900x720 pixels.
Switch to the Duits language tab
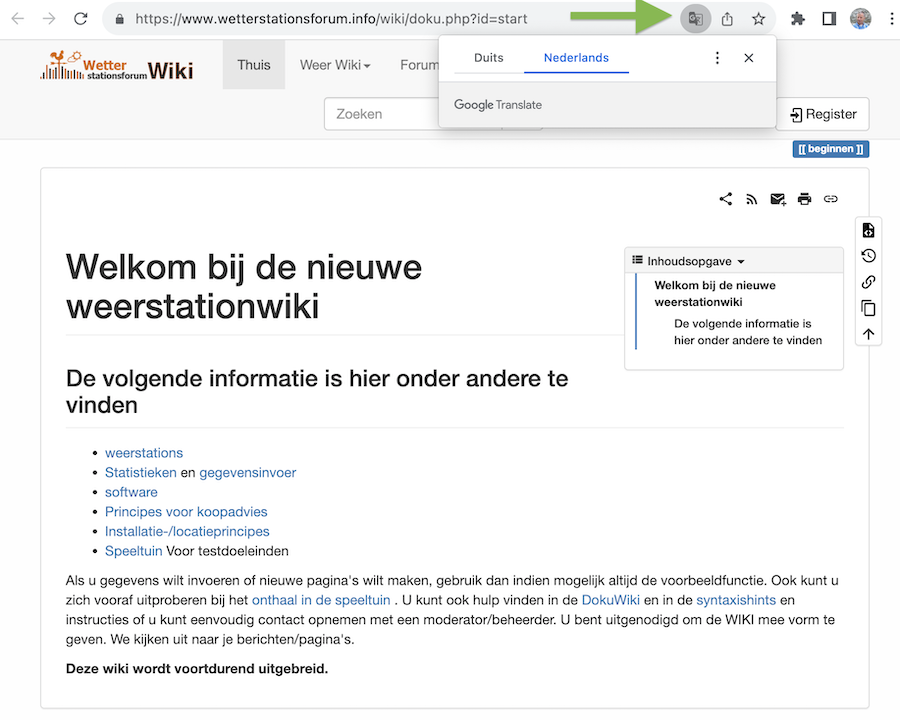488,58
